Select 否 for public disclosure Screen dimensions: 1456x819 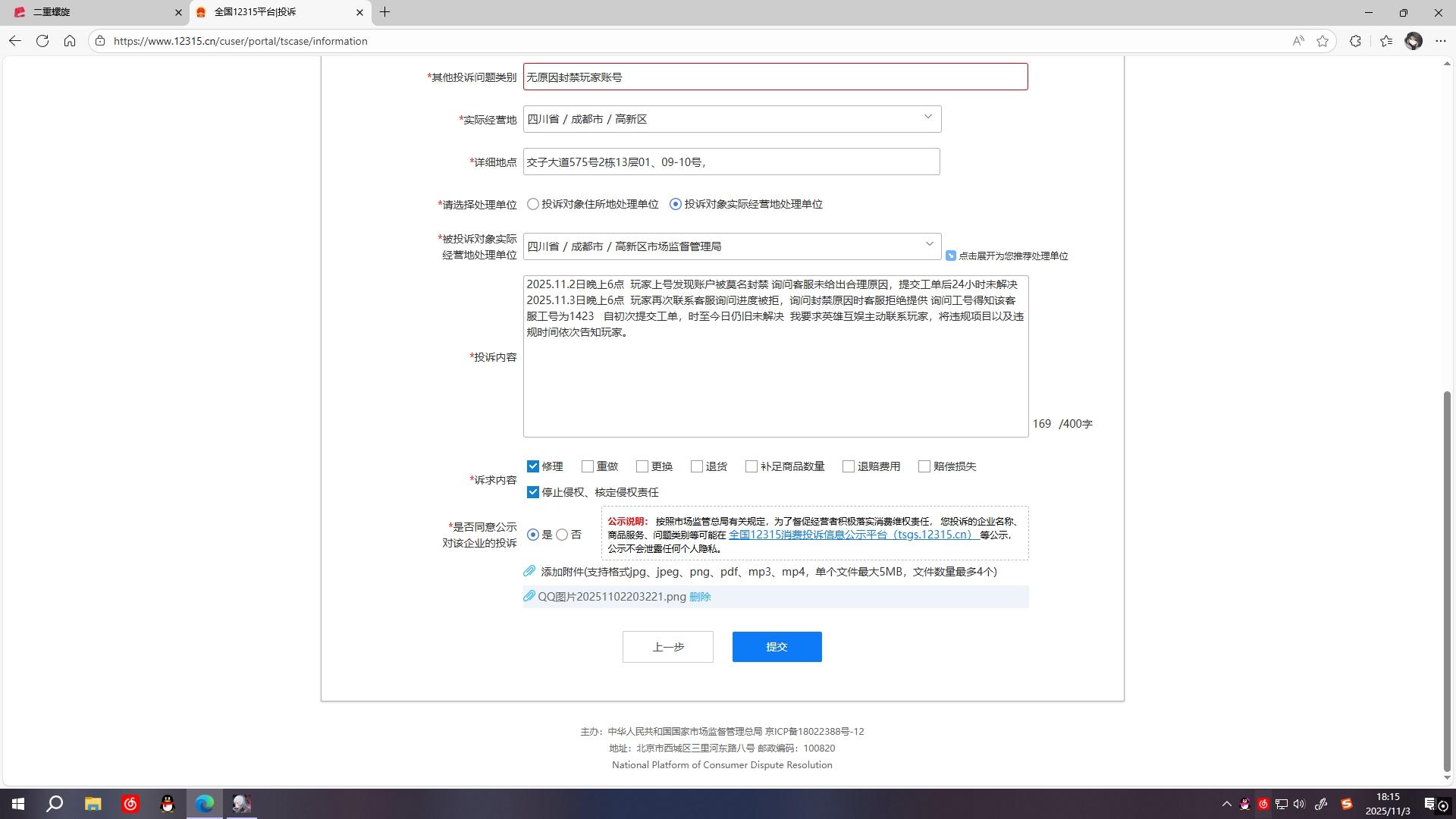pyautogui.click(x=562, y=535)
